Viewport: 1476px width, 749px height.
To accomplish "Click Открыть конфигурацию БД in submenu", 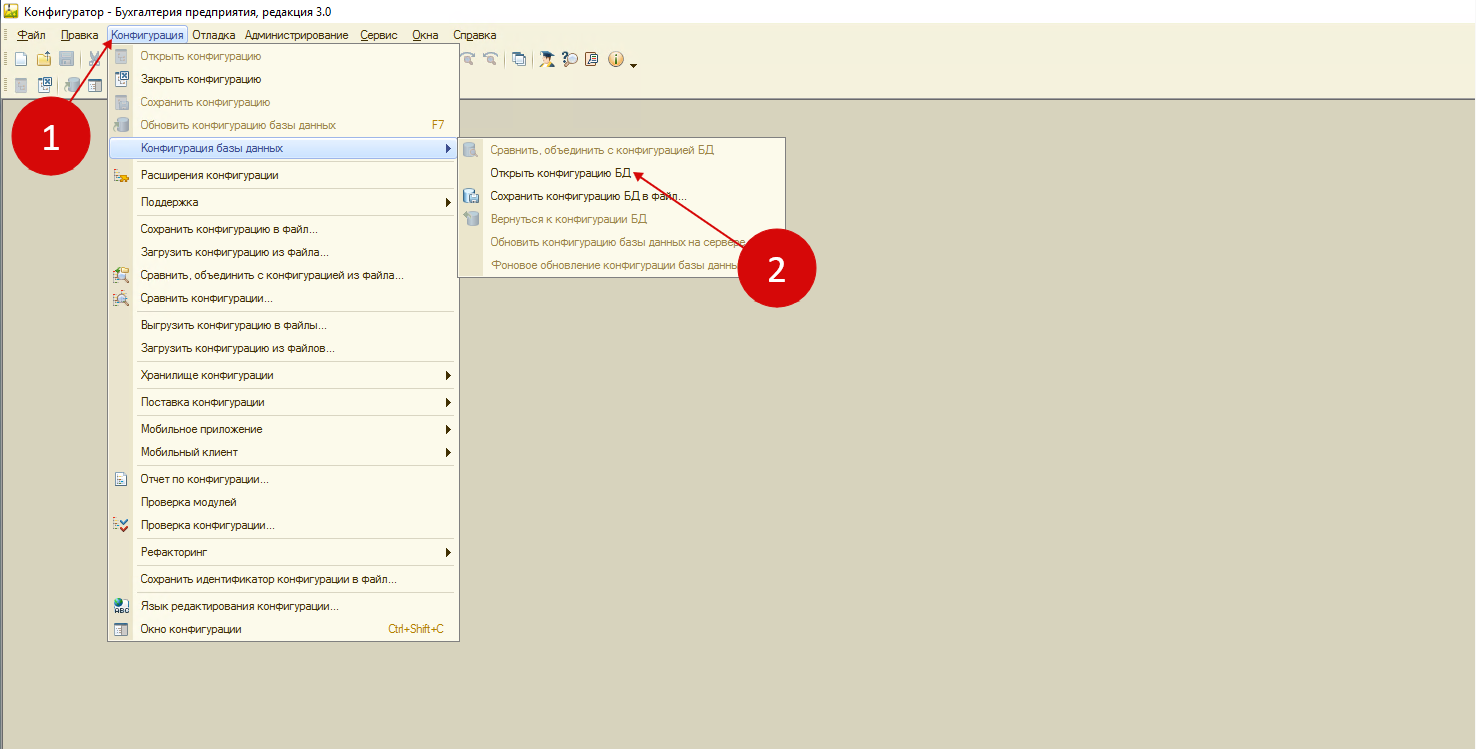I will 621,173.
